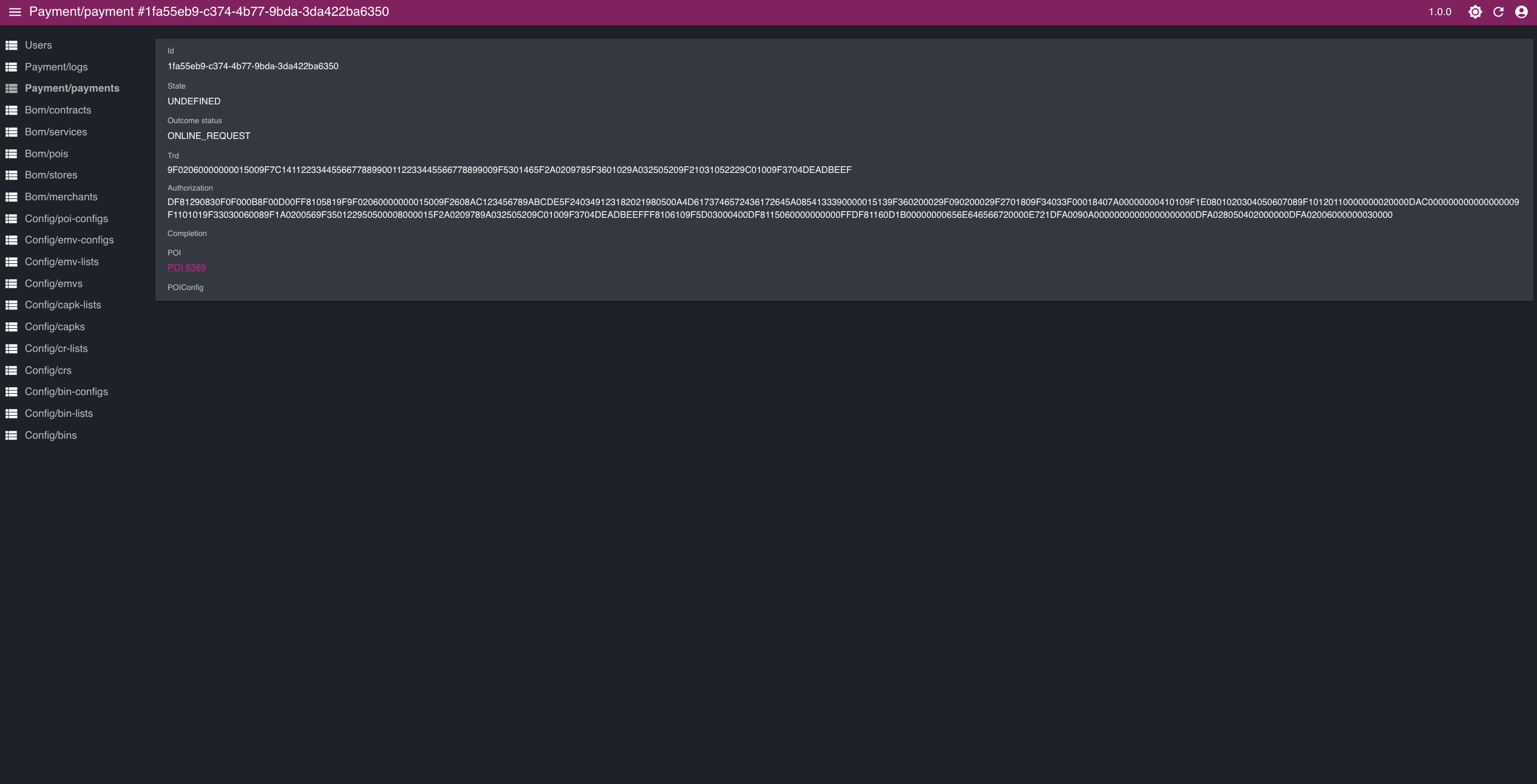This screenshot has height=784, width=1537.
Task: Open Config/capks section
Action: [x=55, y=326]
